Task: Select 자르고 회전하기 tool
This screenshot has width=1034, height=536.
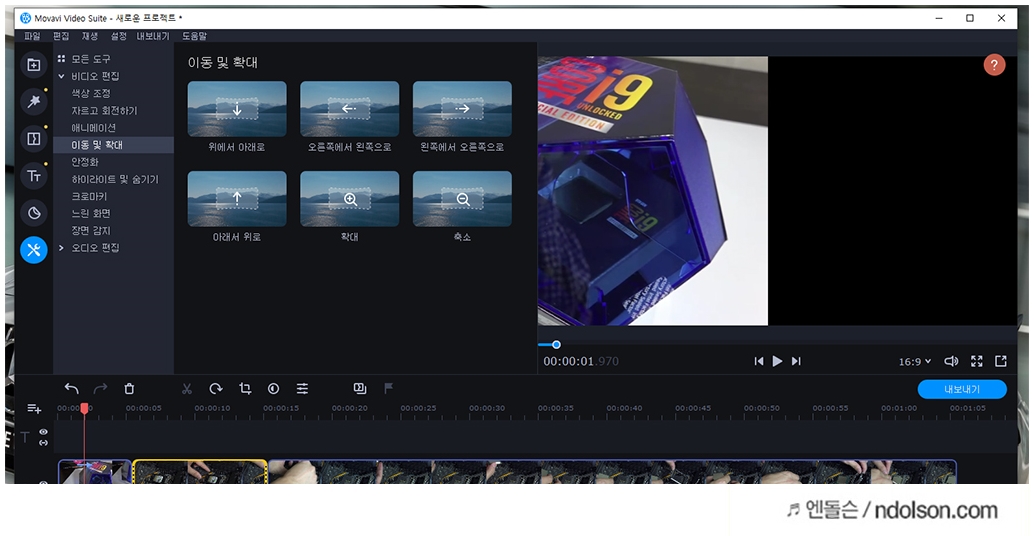Action: coord(104,111)
